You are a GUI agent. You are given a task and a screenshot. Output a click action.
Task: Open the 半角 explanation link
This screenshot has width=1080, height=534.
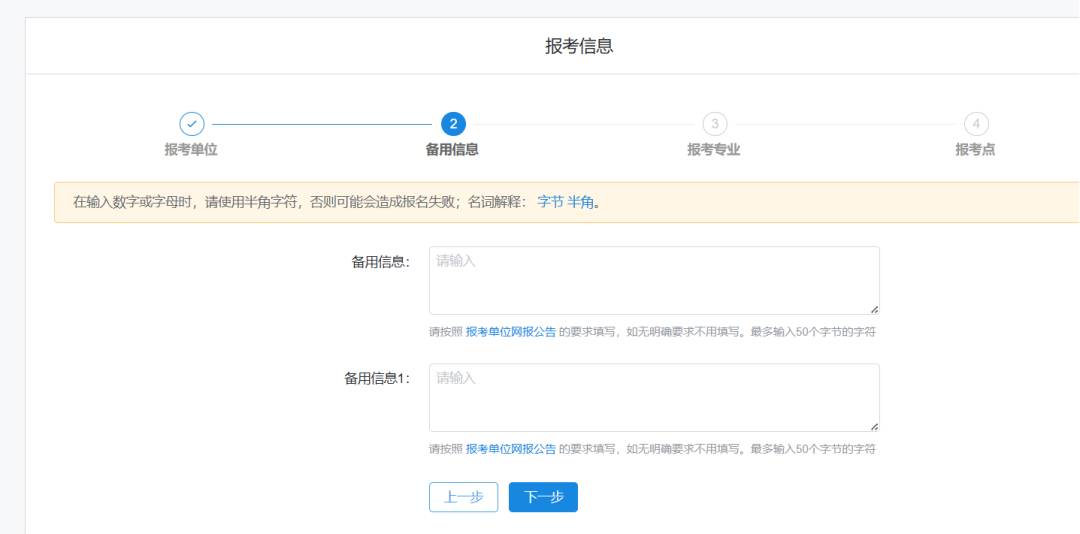point(581,202)
